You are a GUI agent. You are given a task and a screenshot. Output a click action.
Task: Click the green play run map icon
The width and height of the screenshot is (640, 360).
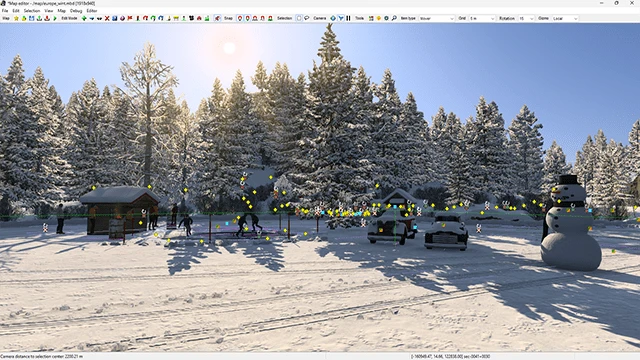coord(55,18)
